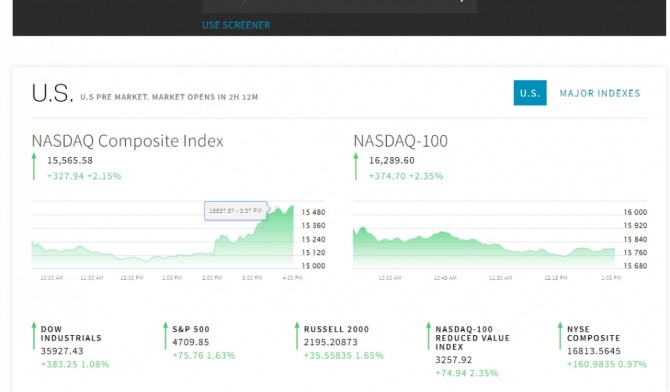The image size is (670, 392).
Task: Switch to the Major Indexes tab
Action: tap(600, 93)
